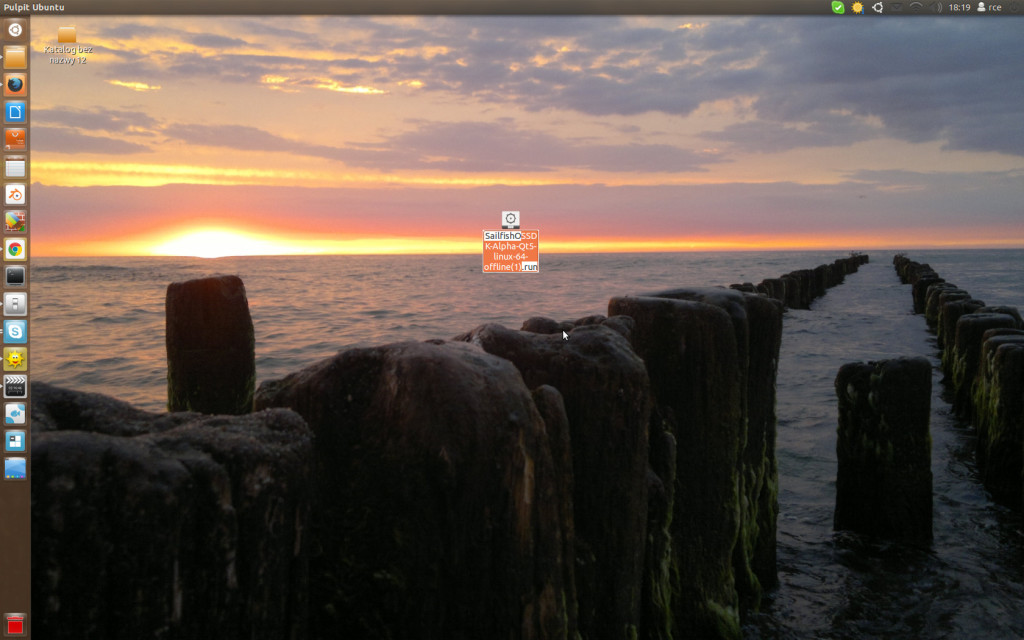Open the Files manager in launcher
The image size is (1024, 640).
(15, 57)
